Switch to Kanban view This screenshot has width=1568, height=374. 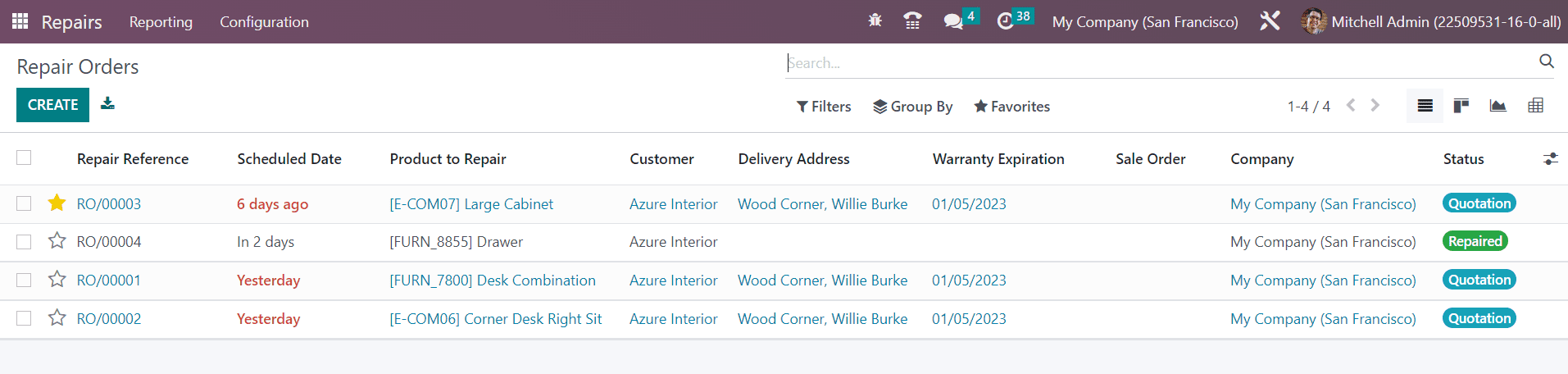coord(1461,106)
